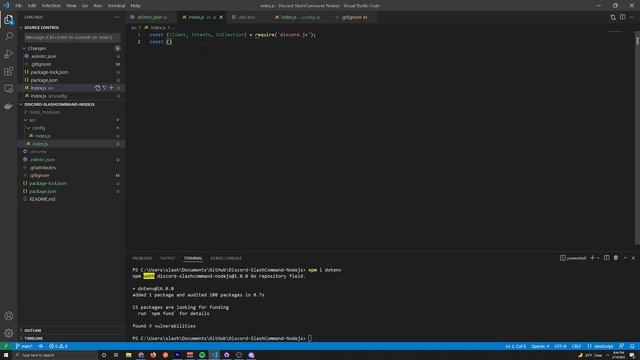The image size is (640, 360).
Task: Open package.json in explorer tree
Action: click(42, 191)
